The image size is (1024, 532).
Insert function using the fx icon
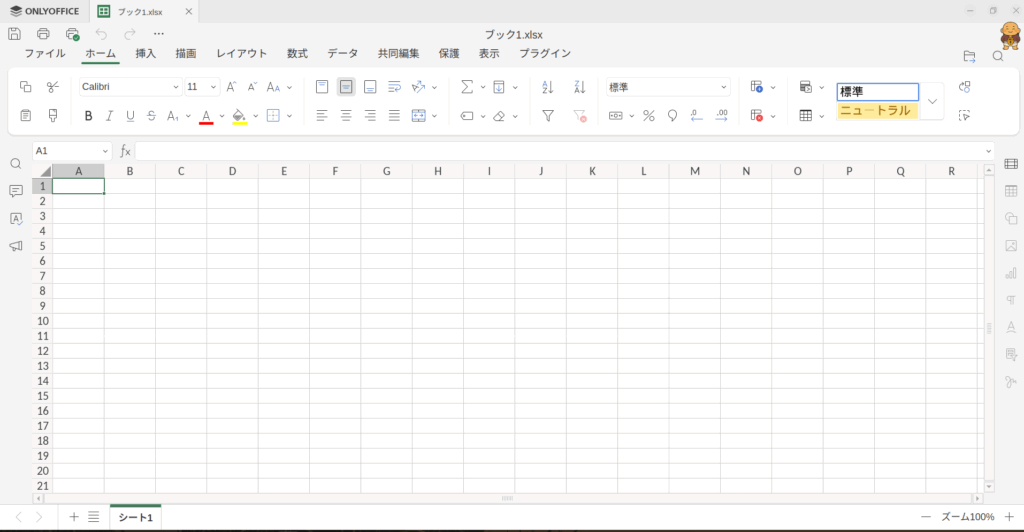click(x=126, y=151)
